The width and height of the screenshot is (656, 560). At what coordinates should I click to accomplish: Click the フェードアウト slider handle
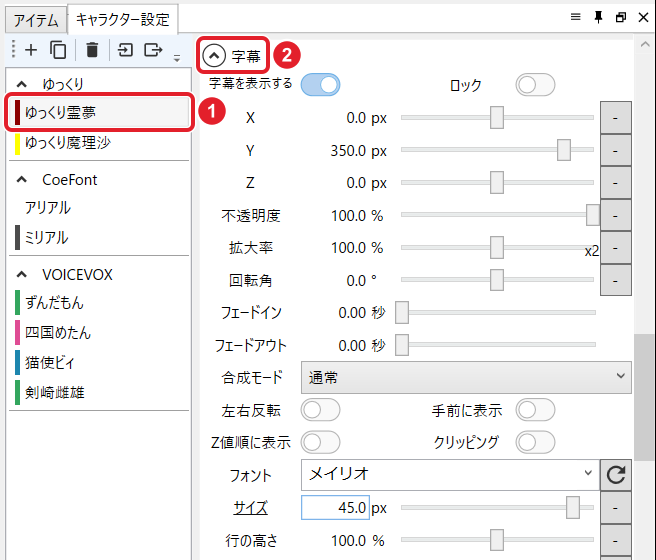[x=402, y=345]
